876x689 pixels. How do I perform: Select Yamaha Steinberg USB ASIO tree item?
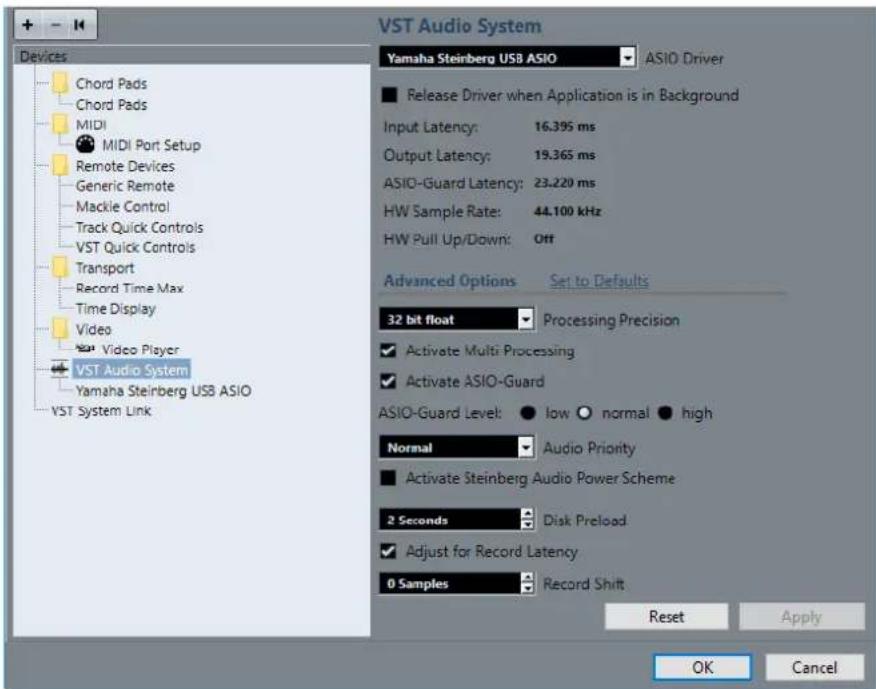[163, 391]
